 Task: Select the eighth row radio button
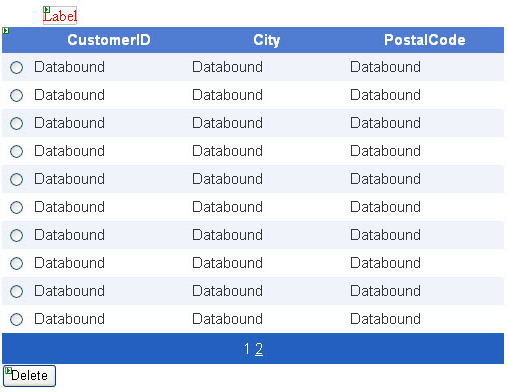coord(16,263)
